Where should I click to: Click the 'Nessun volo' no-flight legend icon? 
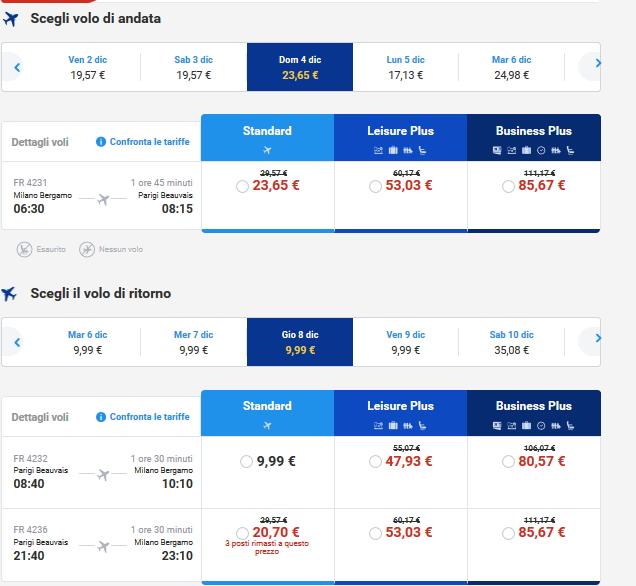coord(87,248)
